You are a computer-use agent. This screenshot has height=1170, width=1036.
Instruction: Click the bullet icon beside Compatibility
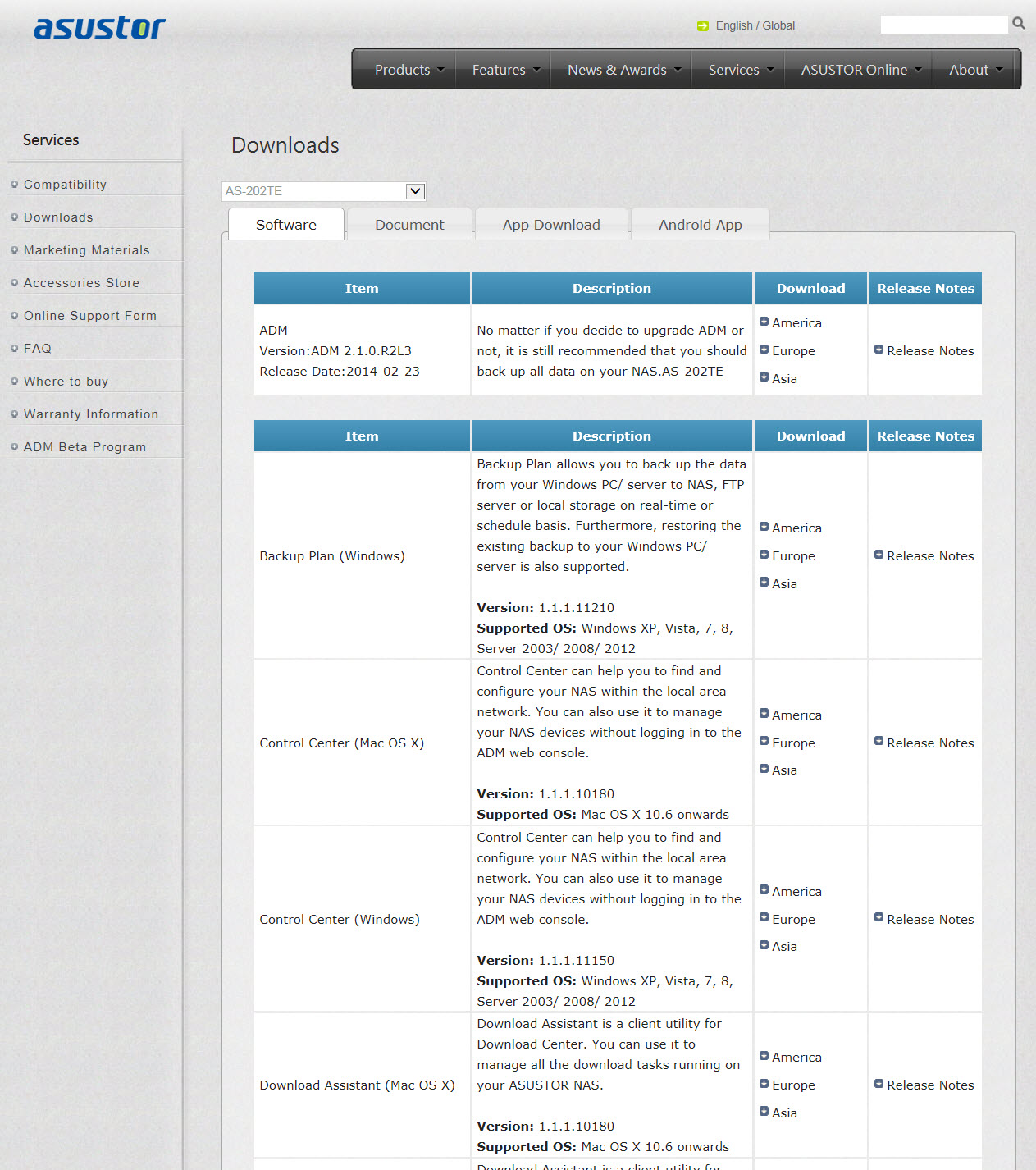[x=14, y=185]
